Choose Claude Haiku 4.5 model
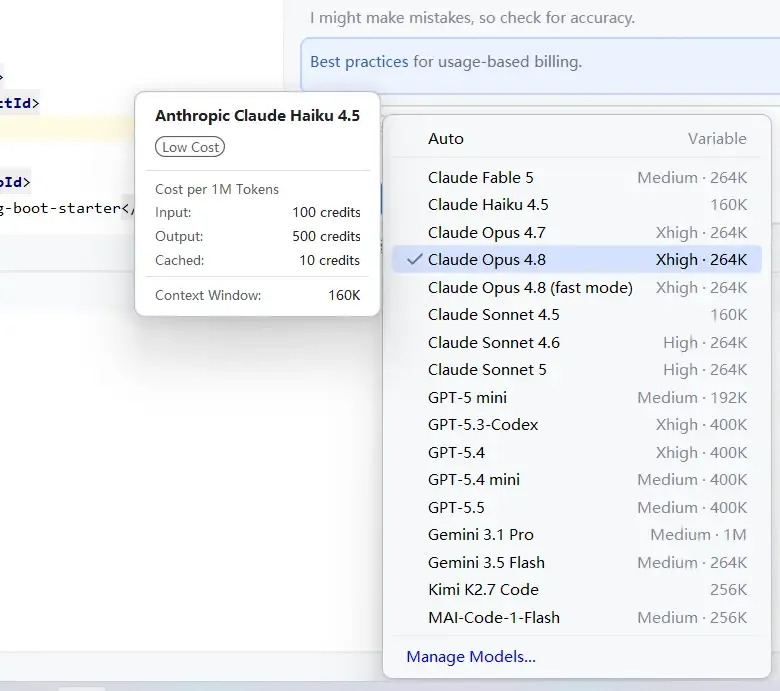 577,204
